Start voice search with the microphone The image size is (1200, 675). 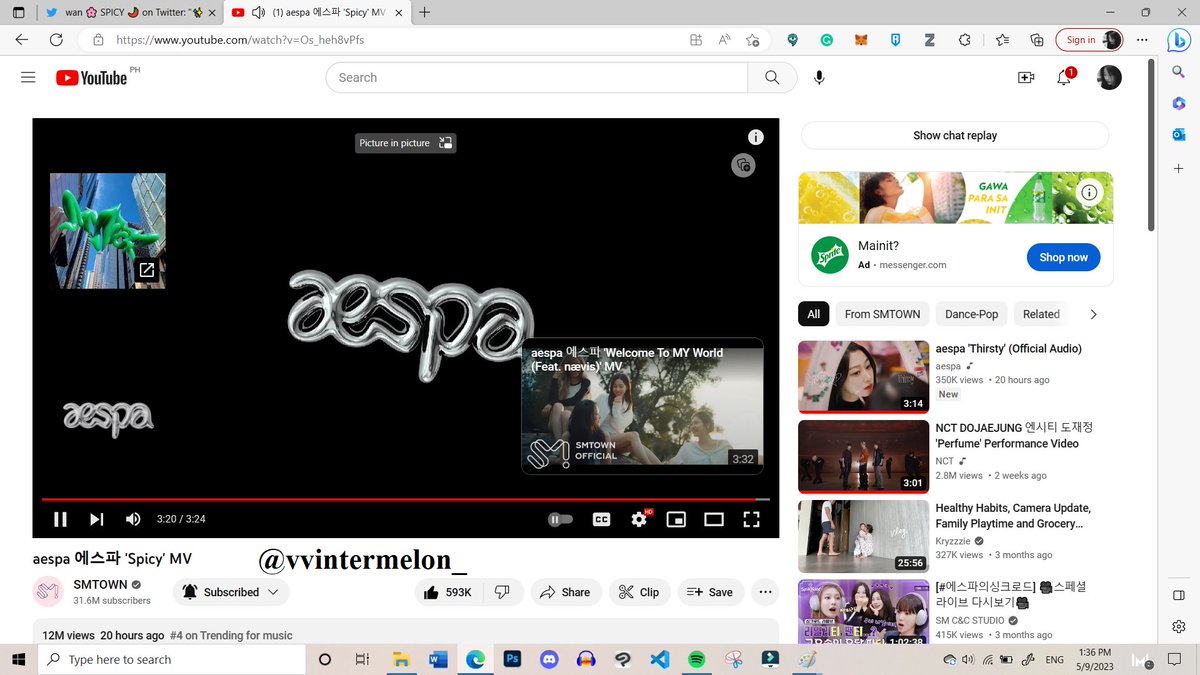coord(820,77)
